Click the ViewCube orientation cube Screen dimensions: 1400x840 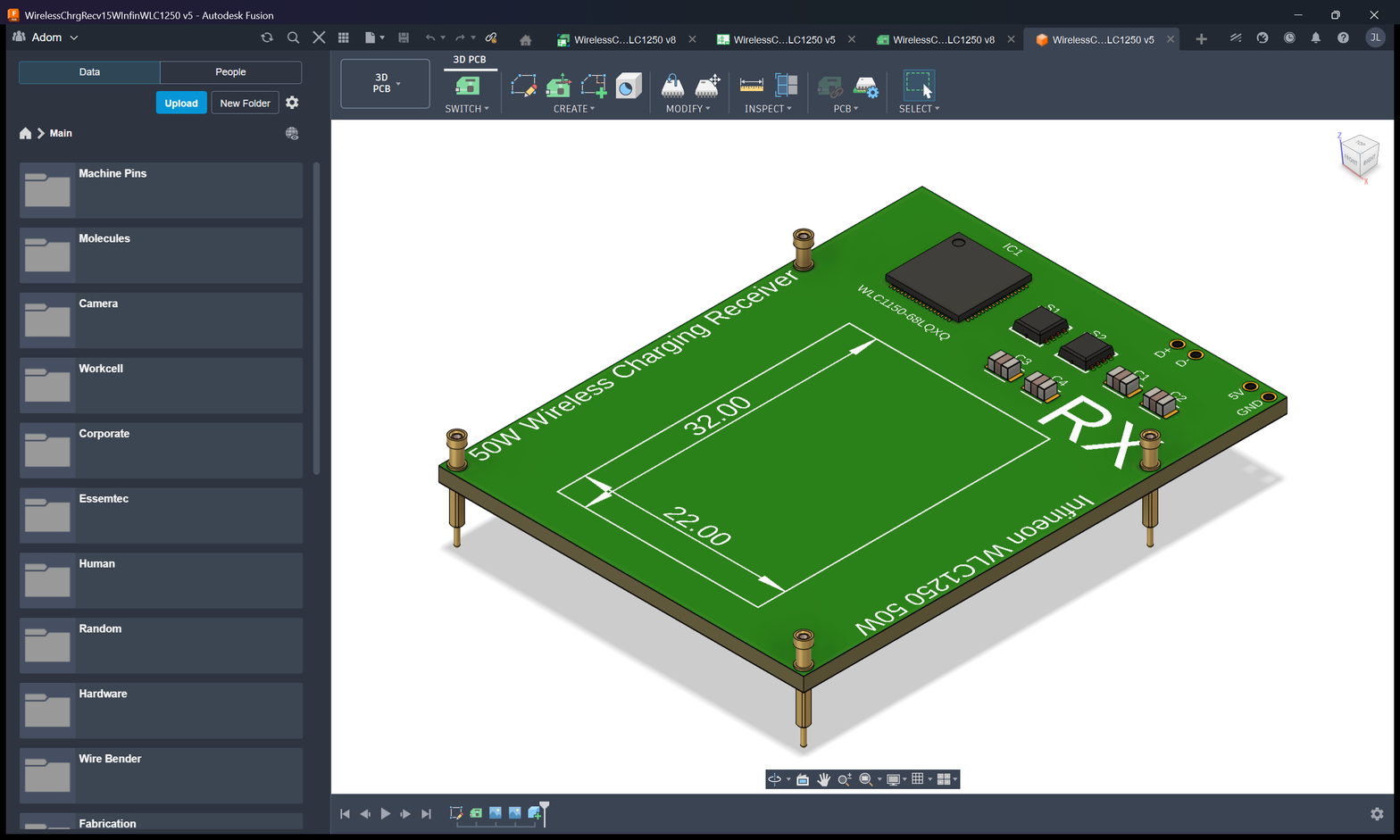tap(1359, 156)
